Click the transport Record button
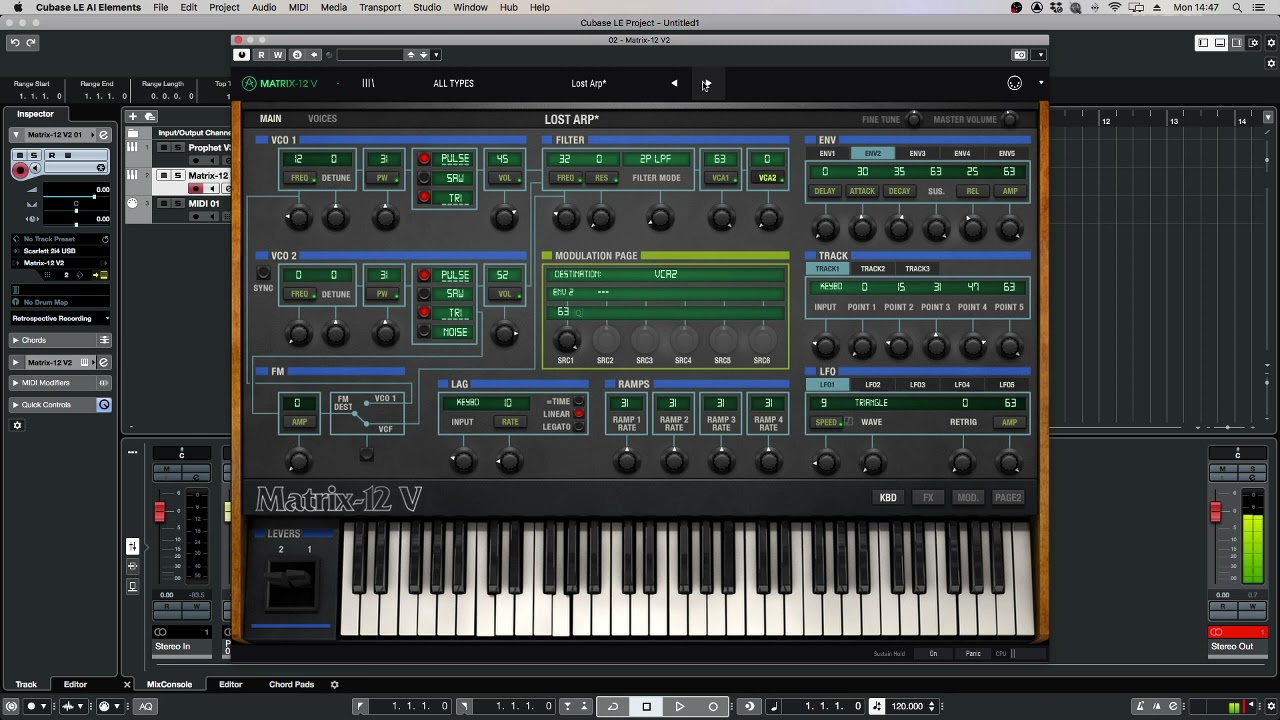This screenshot has width=1280, height=720. click(713, 706)
